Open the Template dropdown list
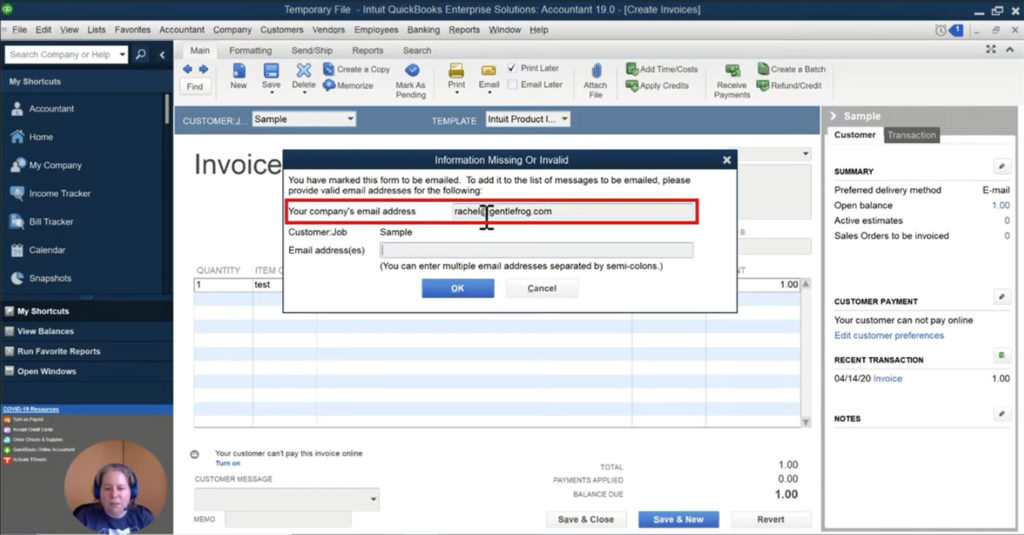Image resolution: width=1024 pixels, height=535 pixels. point(564,119)
